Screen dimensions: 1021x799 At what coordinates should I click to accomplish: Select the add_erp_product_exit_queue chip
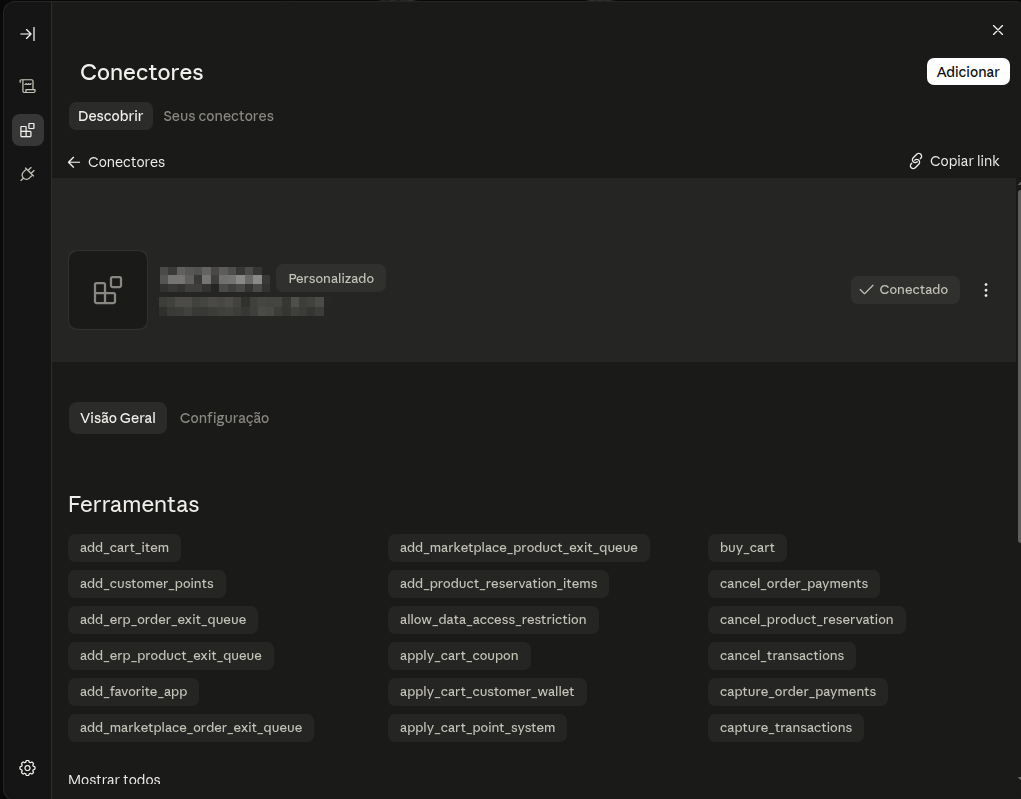point(171,656)
